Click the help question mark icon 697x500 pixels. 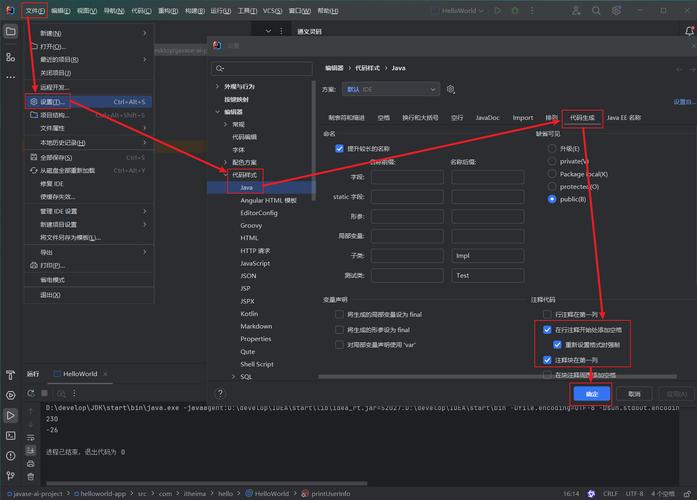(x=221, y=394)
